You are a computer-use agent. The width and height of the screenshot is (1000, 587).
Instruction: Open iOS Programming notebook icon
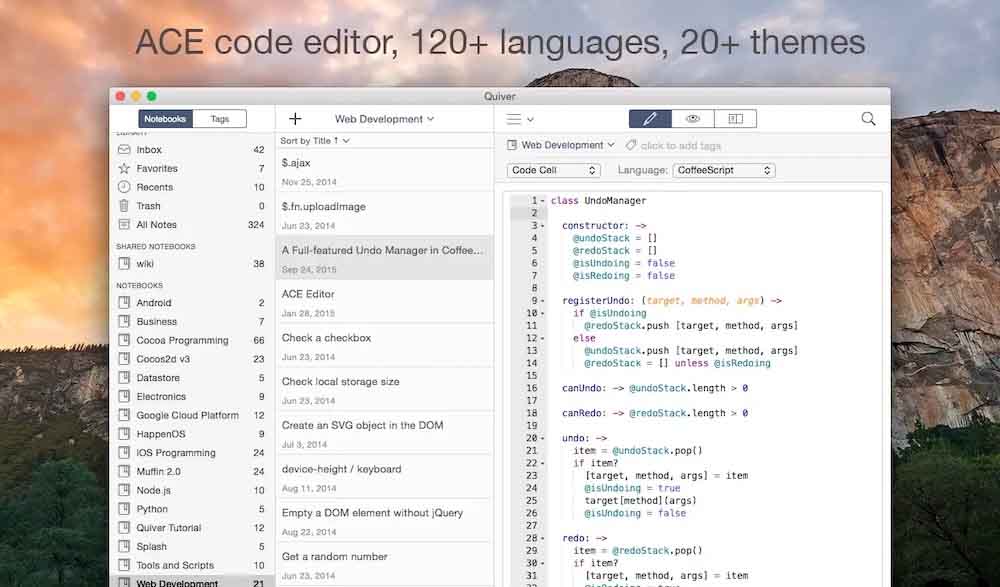tap(124, 452)
